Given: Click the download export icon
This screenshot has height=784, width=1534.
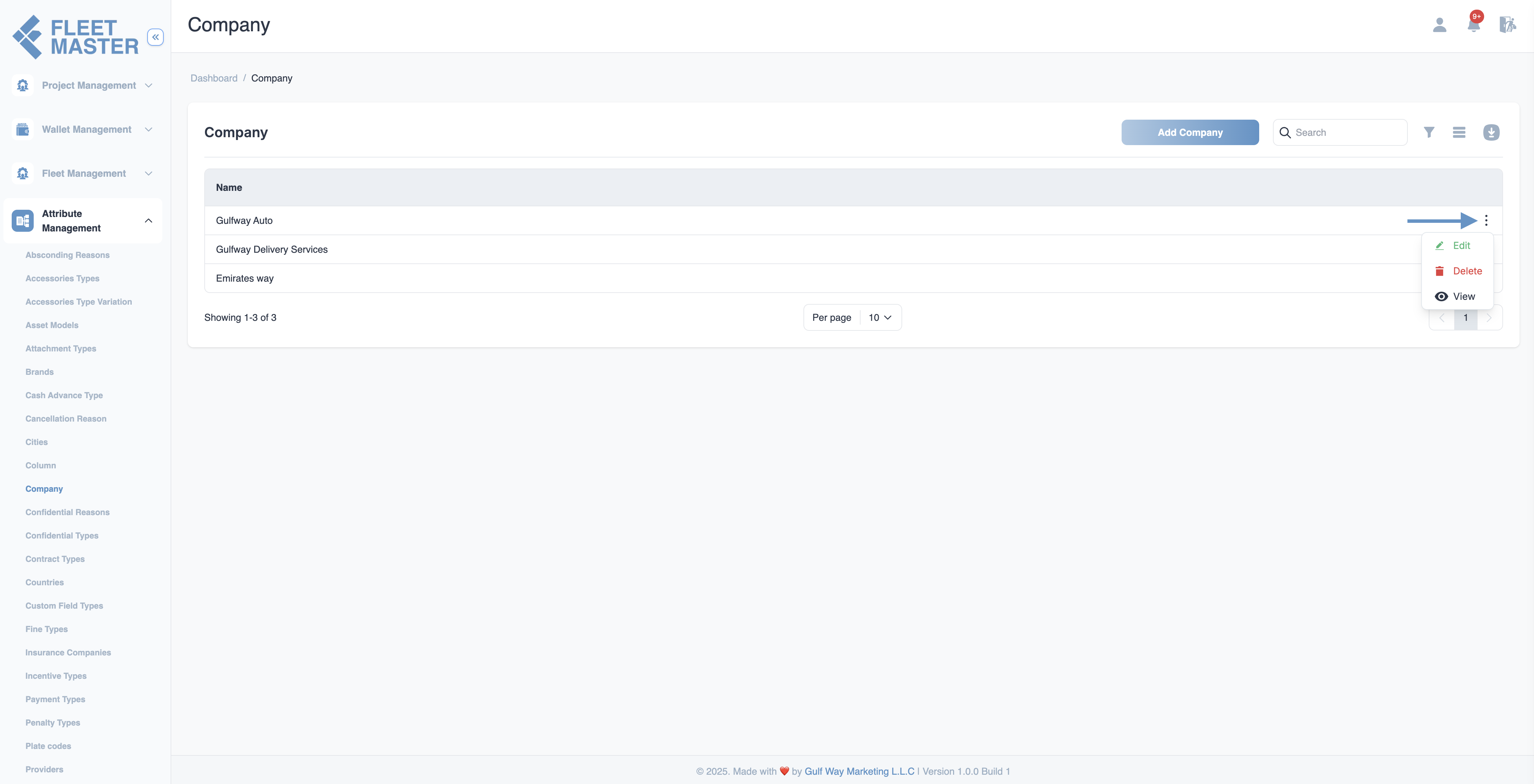Looking at the screenshot, I should (x=1491, y=132).
